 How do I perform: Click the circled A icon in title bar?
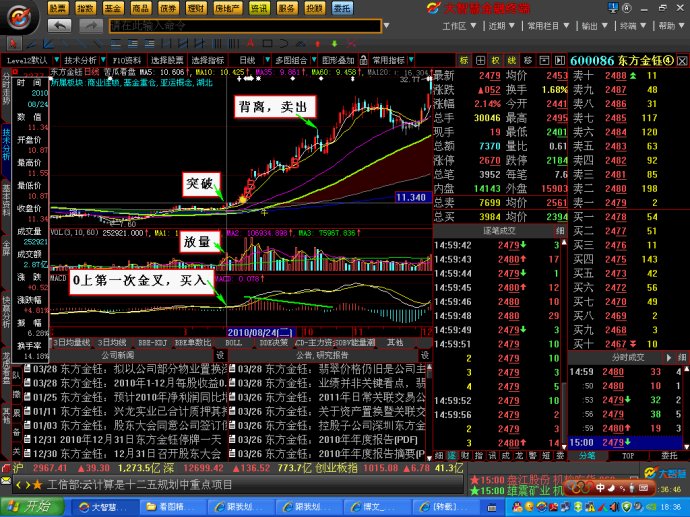[627, 7]
